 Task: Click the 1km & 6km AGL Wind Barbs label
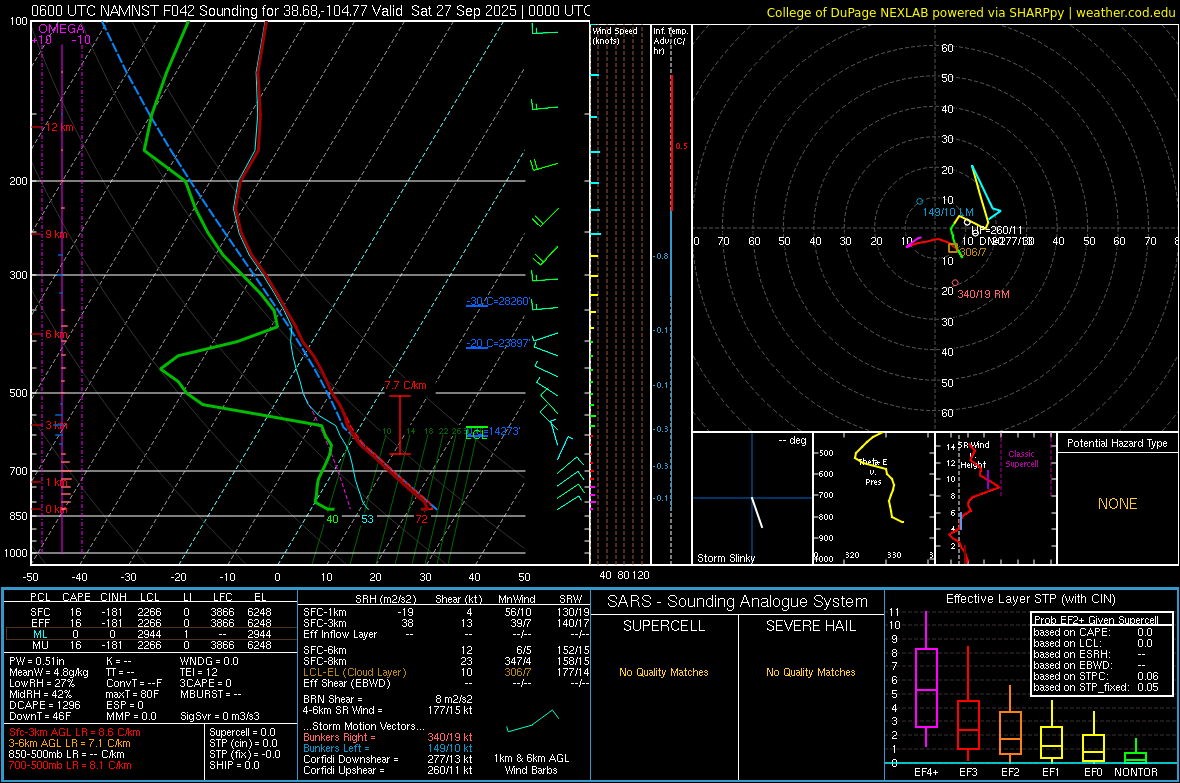(531, 764)
